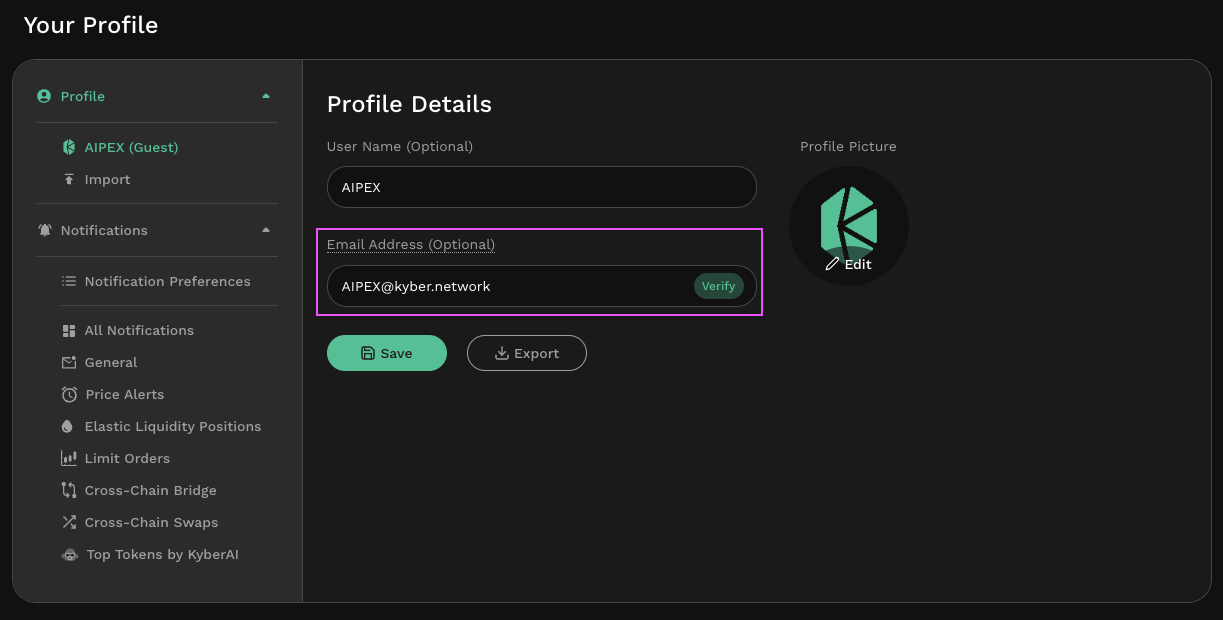Click the Elastic Liquidity Positions droplet icon
Image resolution: width=1223 pixels, height=620 pixels.
pyautogui.click(x=68, y=427)
